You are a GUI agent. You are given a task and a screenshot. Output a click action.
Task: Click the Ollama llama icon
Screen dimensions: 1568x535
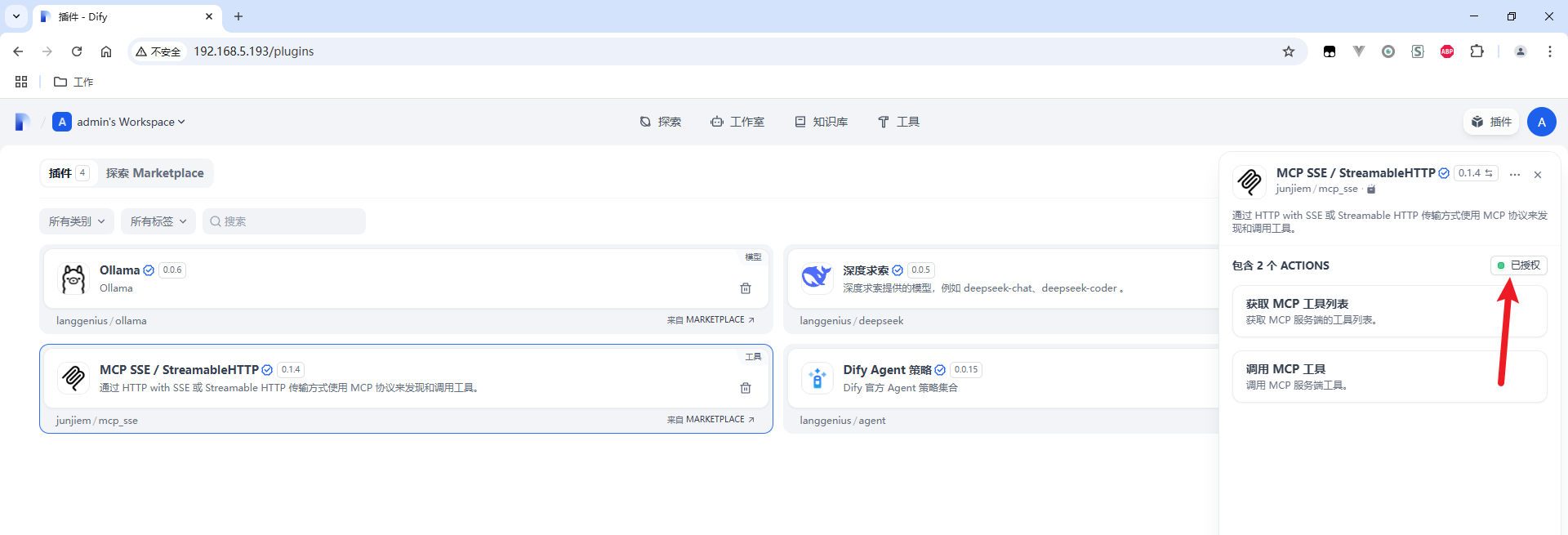[73, 279]
